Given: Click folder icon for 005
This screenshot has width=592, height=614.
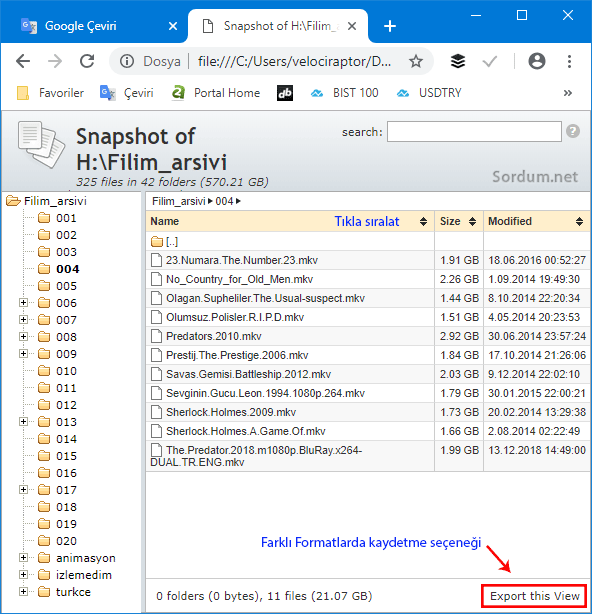Looking at the screenshot, I should click(44, 286).
